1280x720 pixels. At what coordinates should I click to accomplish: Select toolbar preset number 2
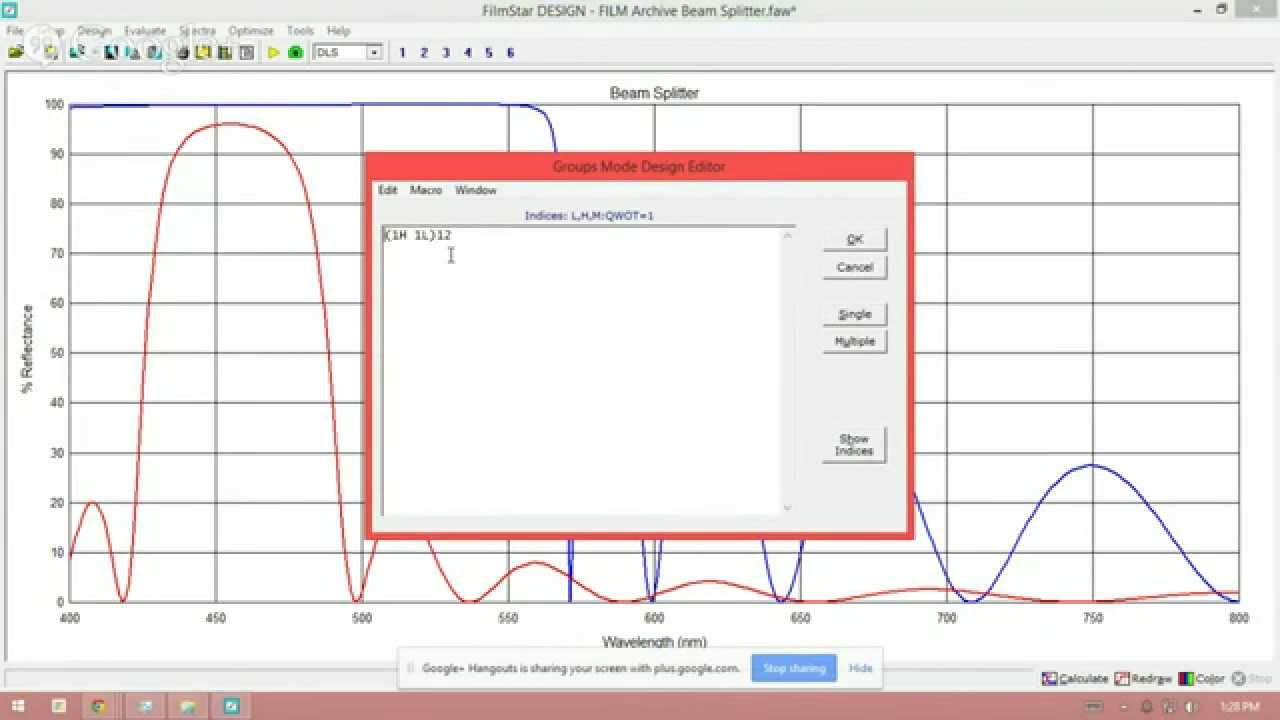point(424,53)
